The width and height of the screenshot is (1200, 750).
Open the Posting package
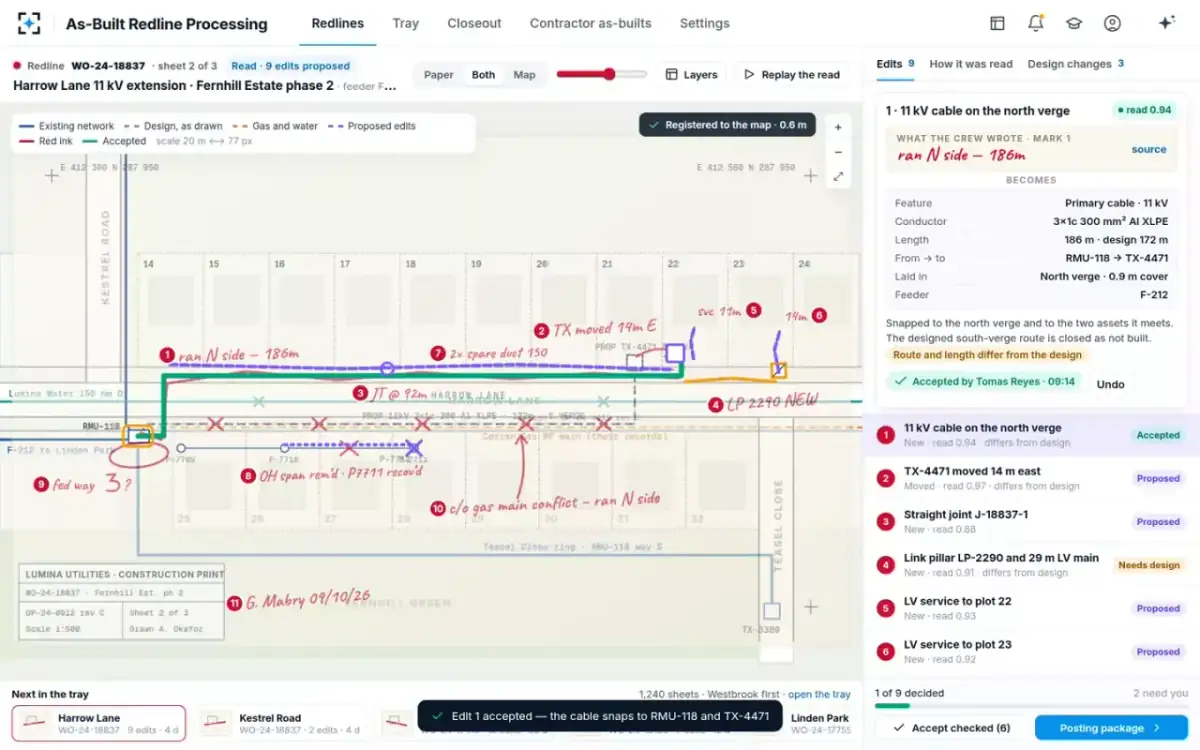click(x=1111, y=728)
